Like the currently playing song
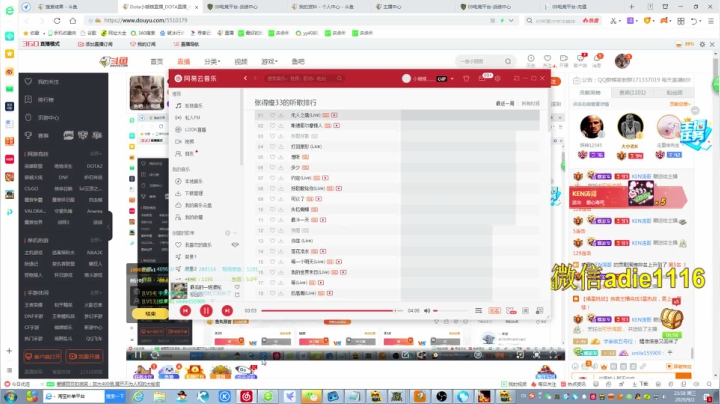 (237, 287)
